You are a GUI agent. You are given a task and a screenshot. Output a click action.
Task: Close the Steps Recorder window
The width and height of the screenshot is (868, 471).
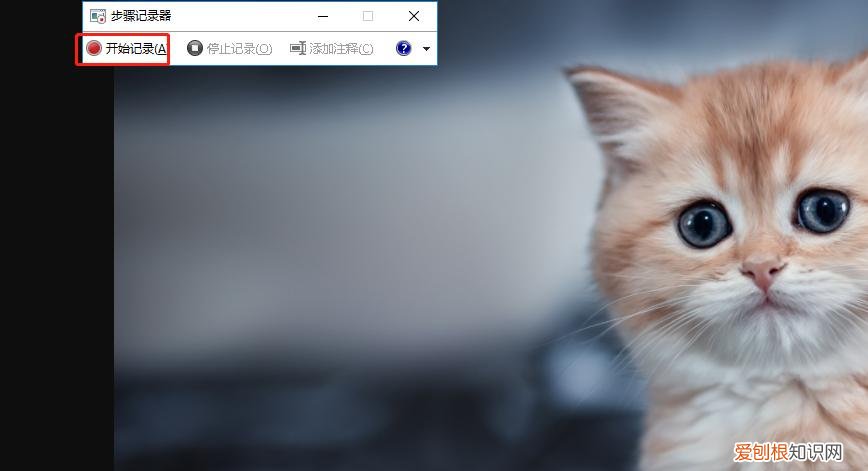click(414, 16)
